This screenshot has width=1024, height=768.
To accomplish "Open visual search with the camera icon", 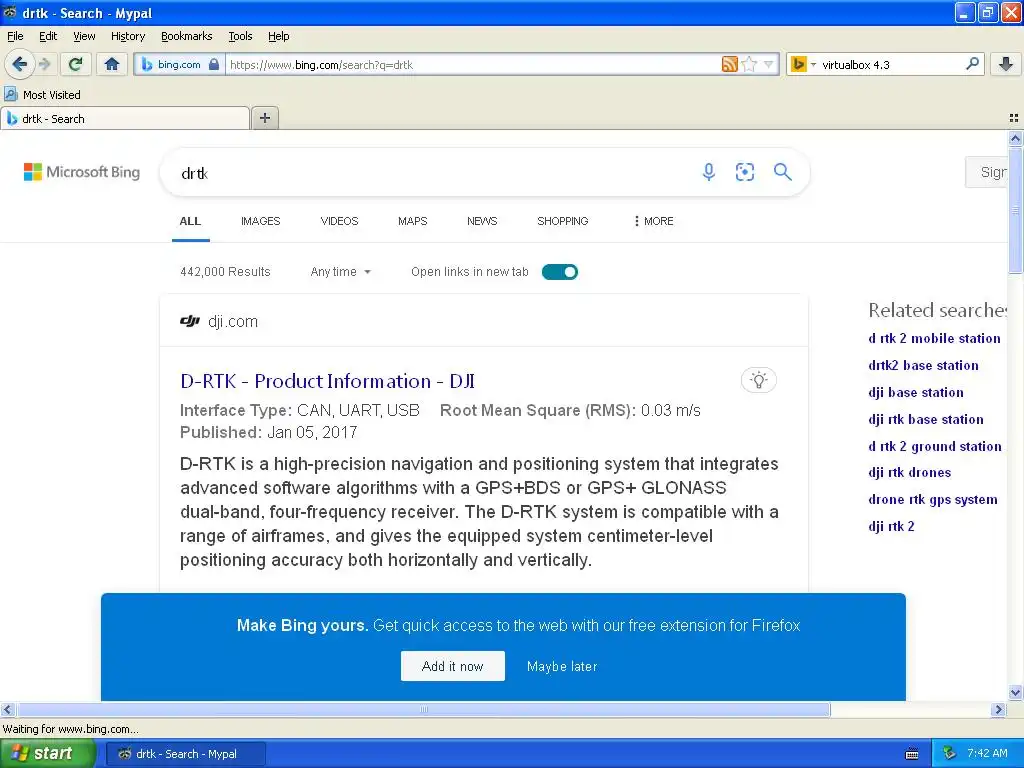I will 744,172.
